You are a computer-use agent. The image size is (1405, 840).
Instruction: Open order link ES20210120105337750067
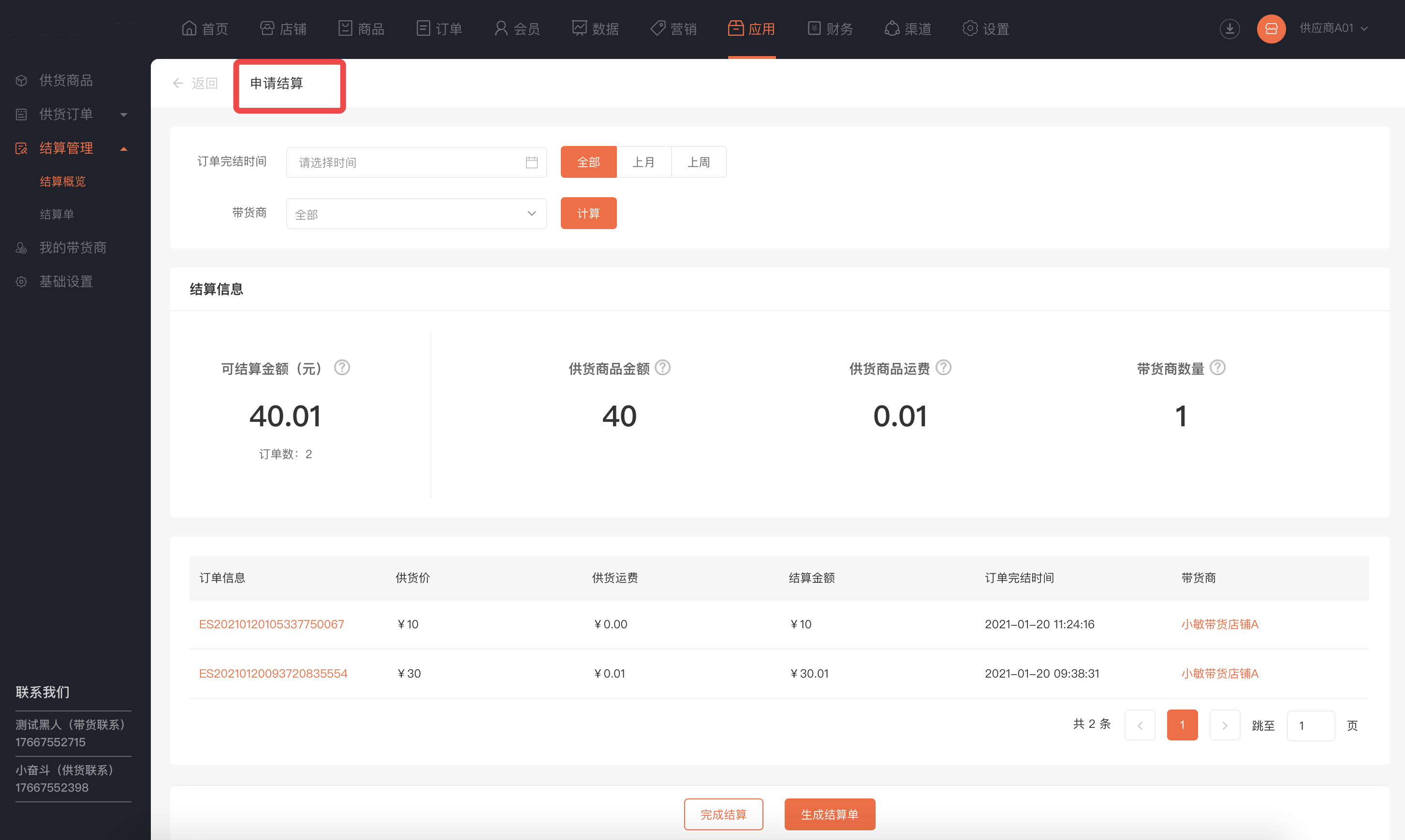point(271,624)
